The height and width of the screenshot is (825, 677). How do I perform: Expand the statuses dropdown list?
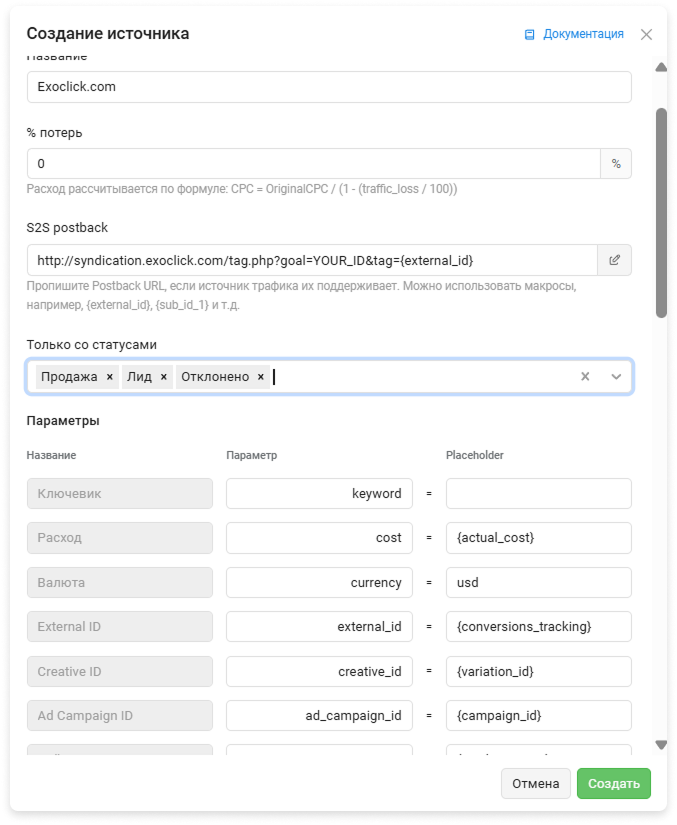tap(616, 377)
